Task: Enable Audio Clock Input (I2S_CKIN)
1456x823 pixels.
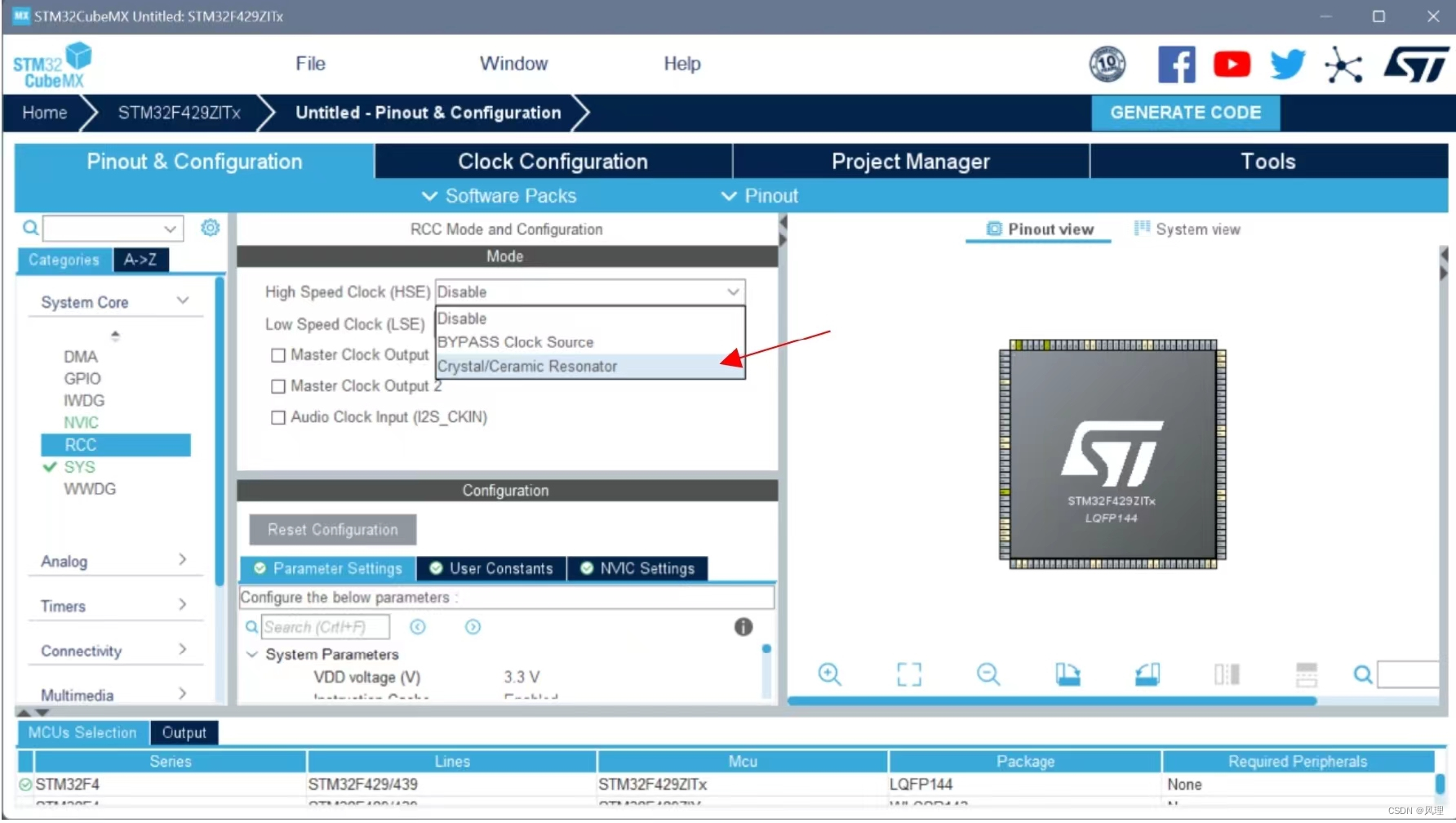Action: (277, 417)
